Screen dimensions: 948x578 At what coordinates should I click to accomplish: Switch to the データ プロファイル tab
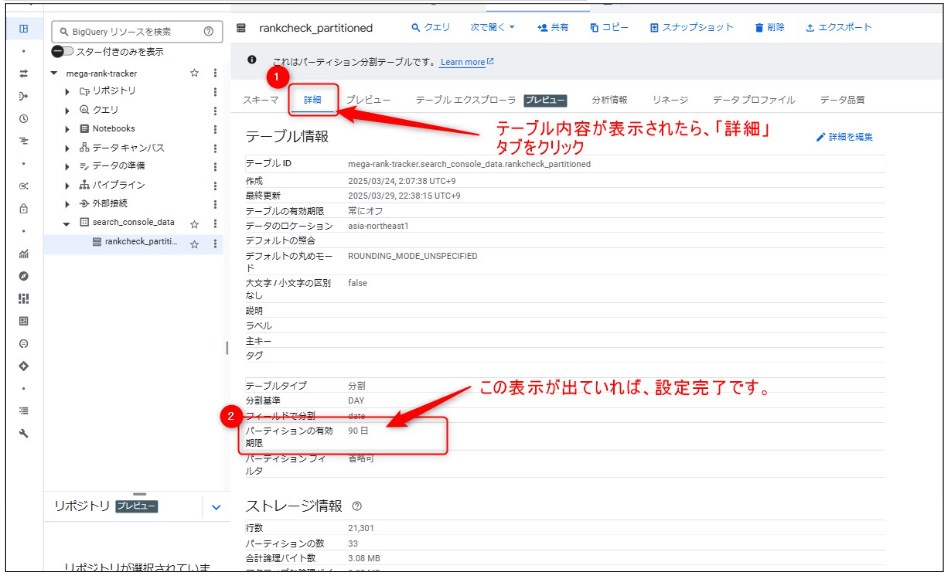[753, 100]
